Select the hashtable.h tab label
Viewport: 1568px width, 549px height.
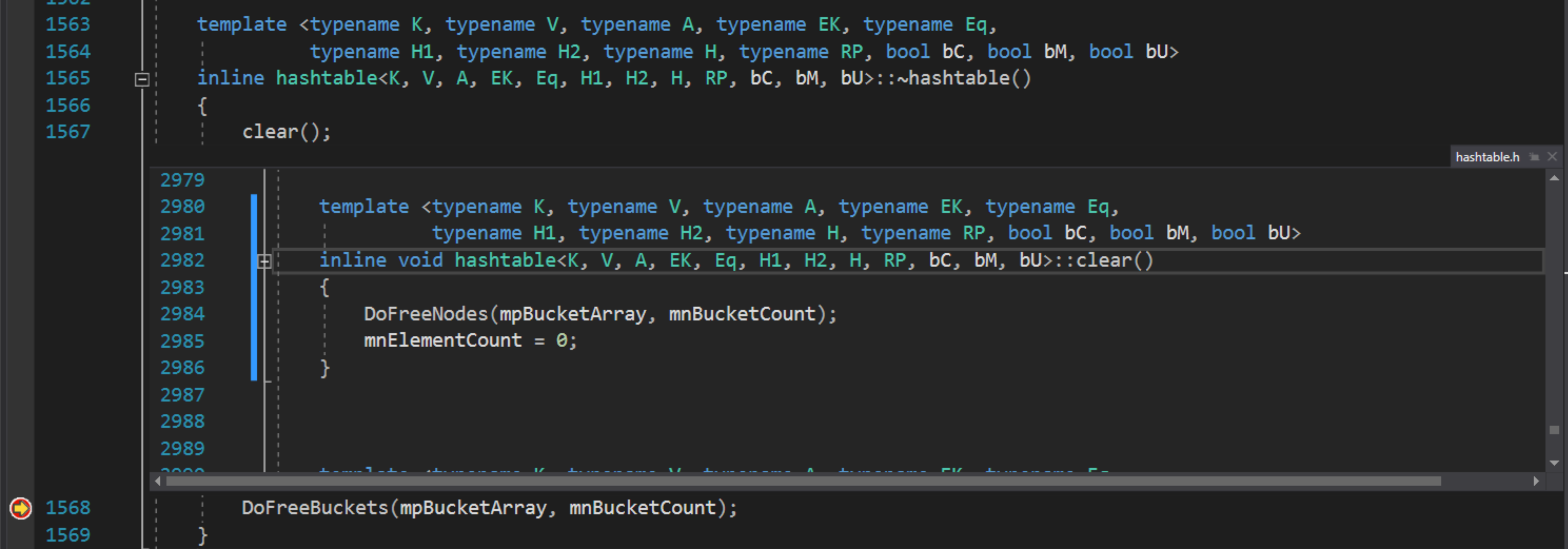click(x=1488, y=156)
